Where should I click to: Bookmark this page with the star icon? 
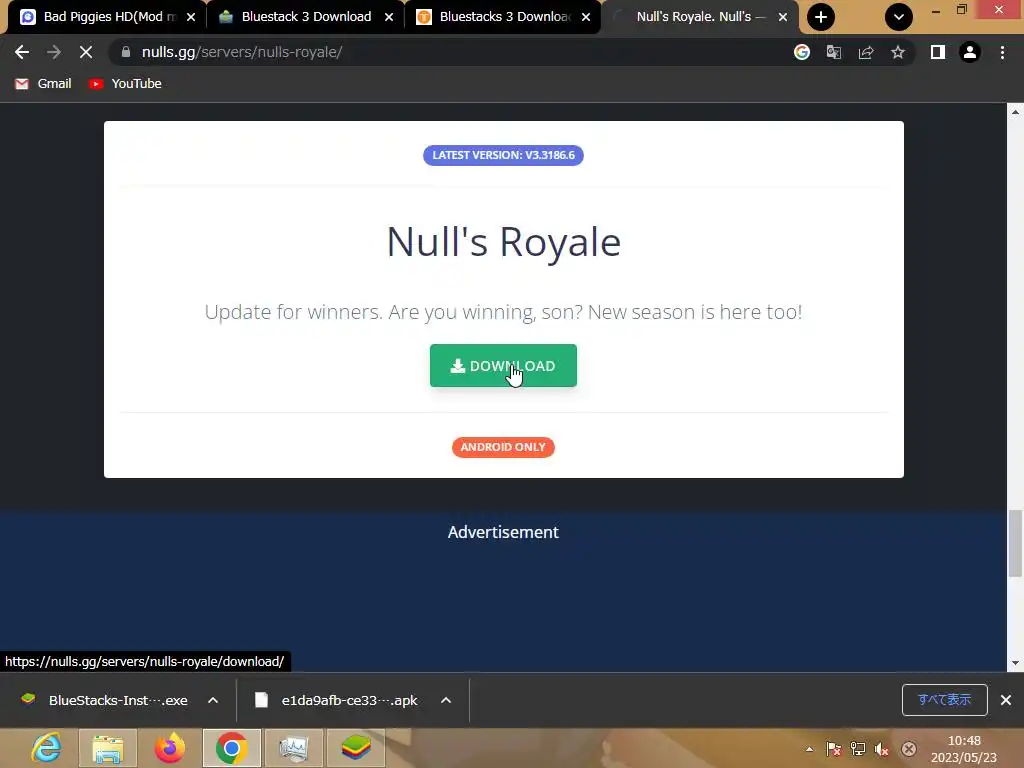coord(898,52)
